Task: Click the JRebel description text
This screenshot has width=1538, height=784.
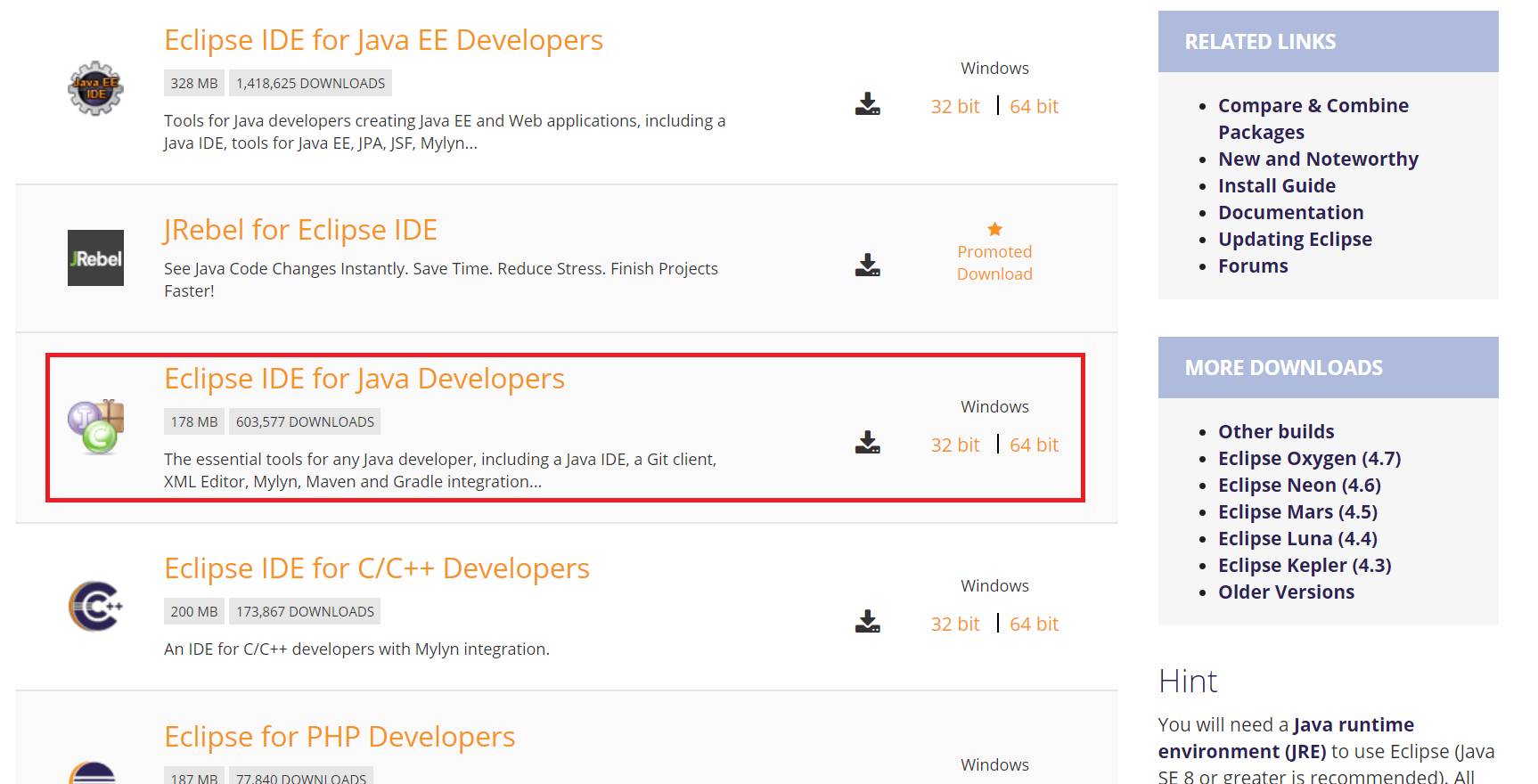Action: pos(441,280)
